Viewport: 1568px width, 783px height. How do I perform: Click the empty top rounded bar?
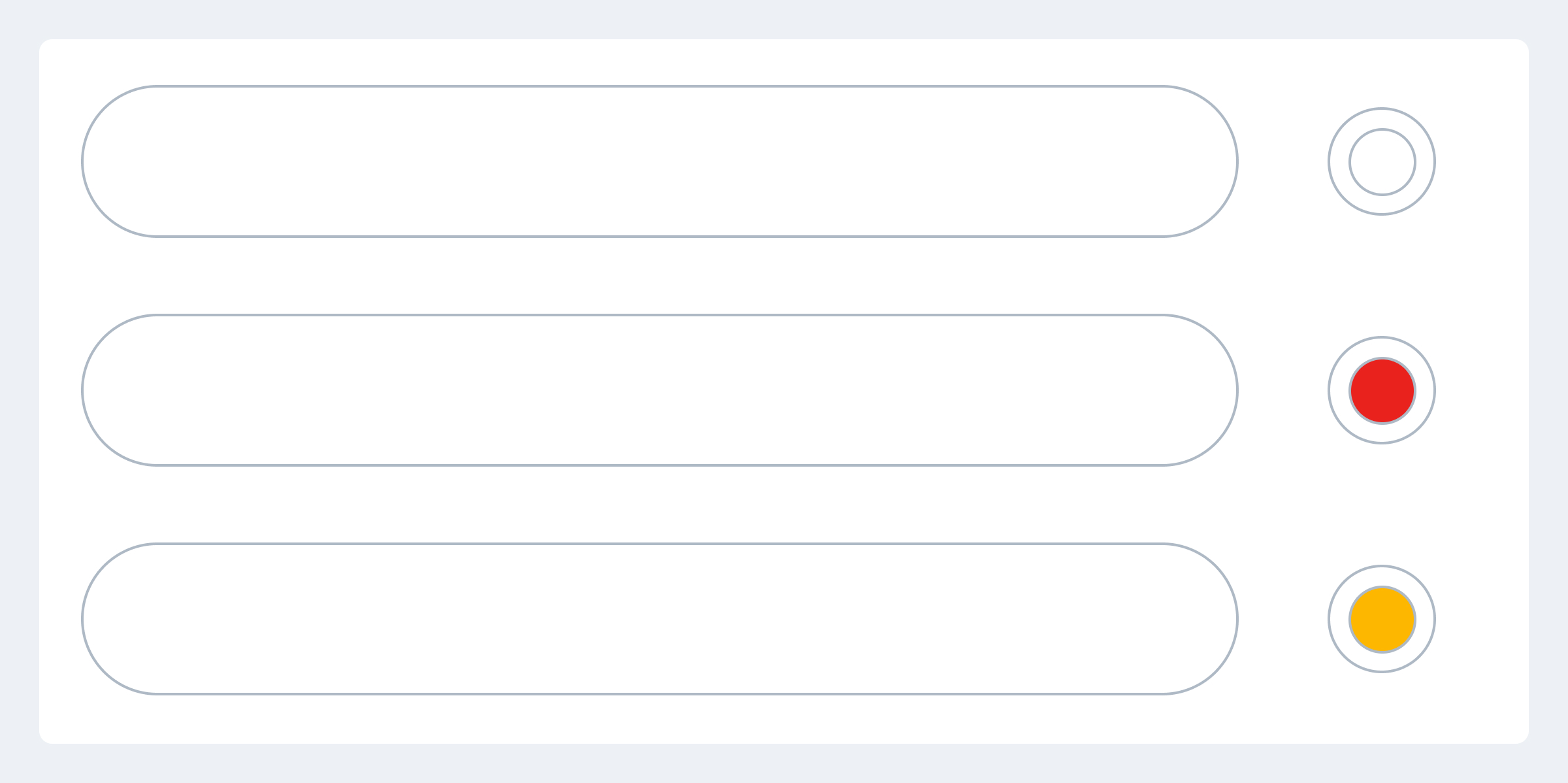(x=660, y=161)
